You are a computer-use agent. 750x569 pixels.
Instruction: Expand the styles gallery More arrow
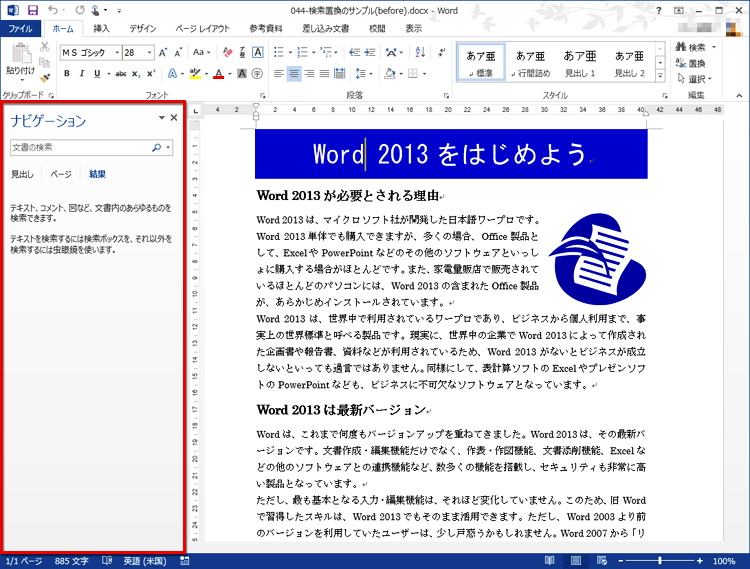click(x=660, y=76)
